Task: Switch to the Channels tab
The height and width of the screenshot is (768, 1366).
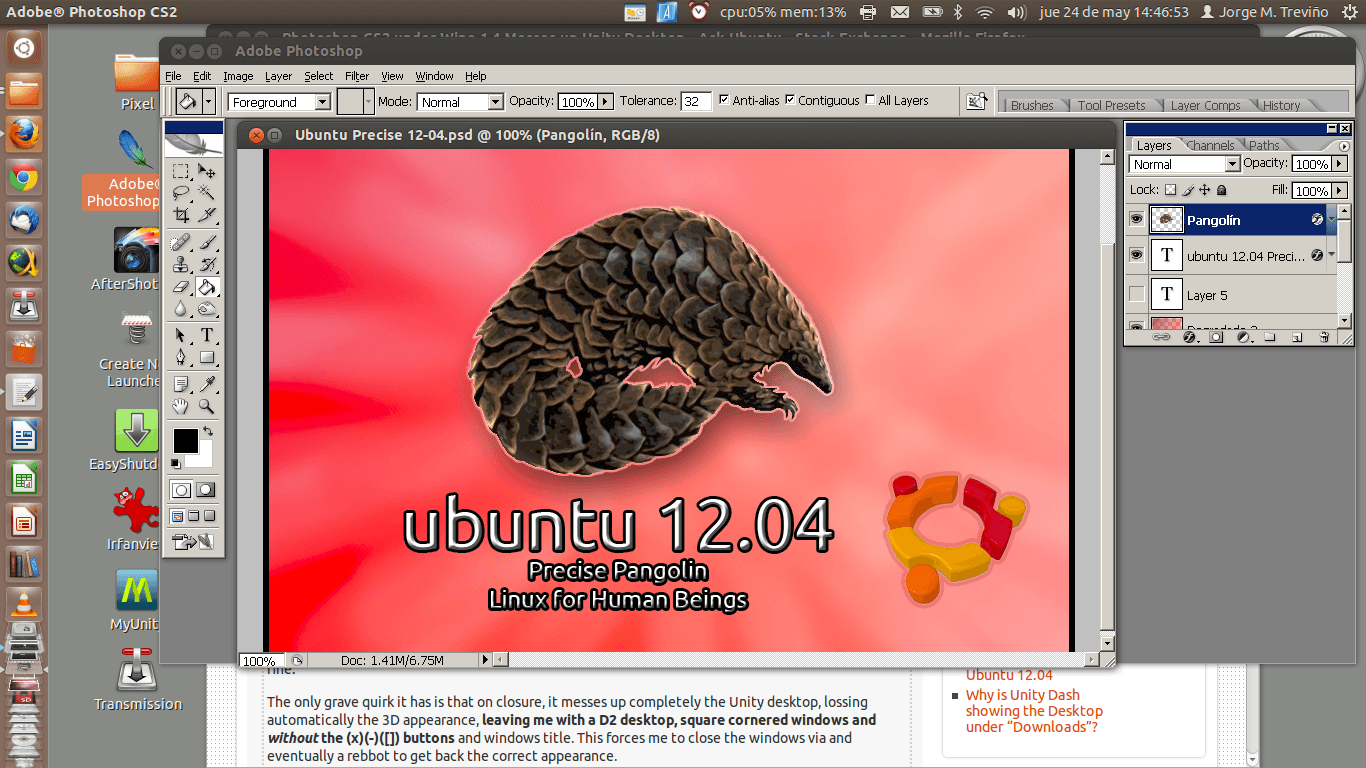Action: (1211, 146)
